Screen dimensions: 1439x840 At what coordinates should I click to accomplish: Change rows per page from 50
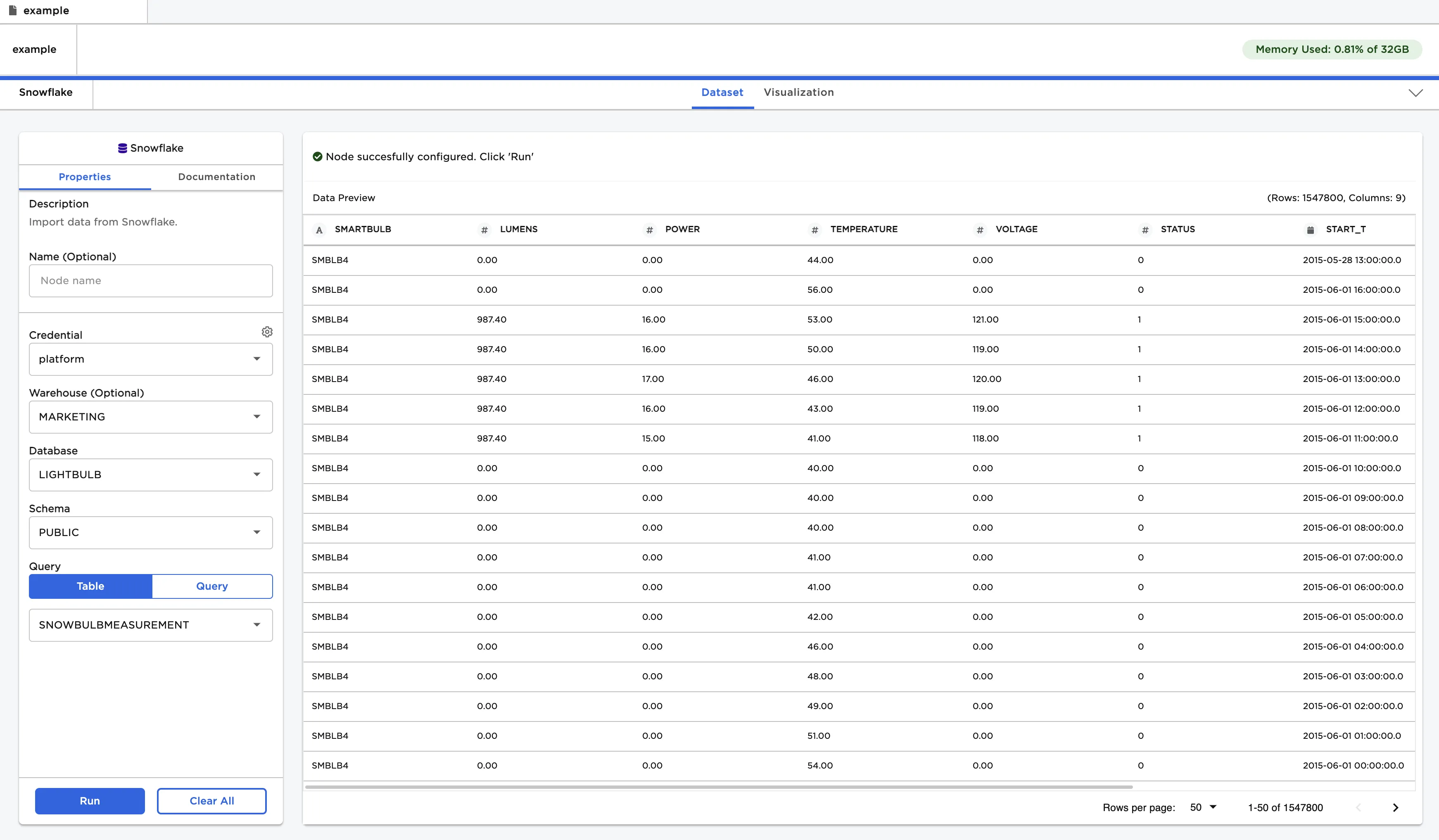click(x=1203, y=807)
